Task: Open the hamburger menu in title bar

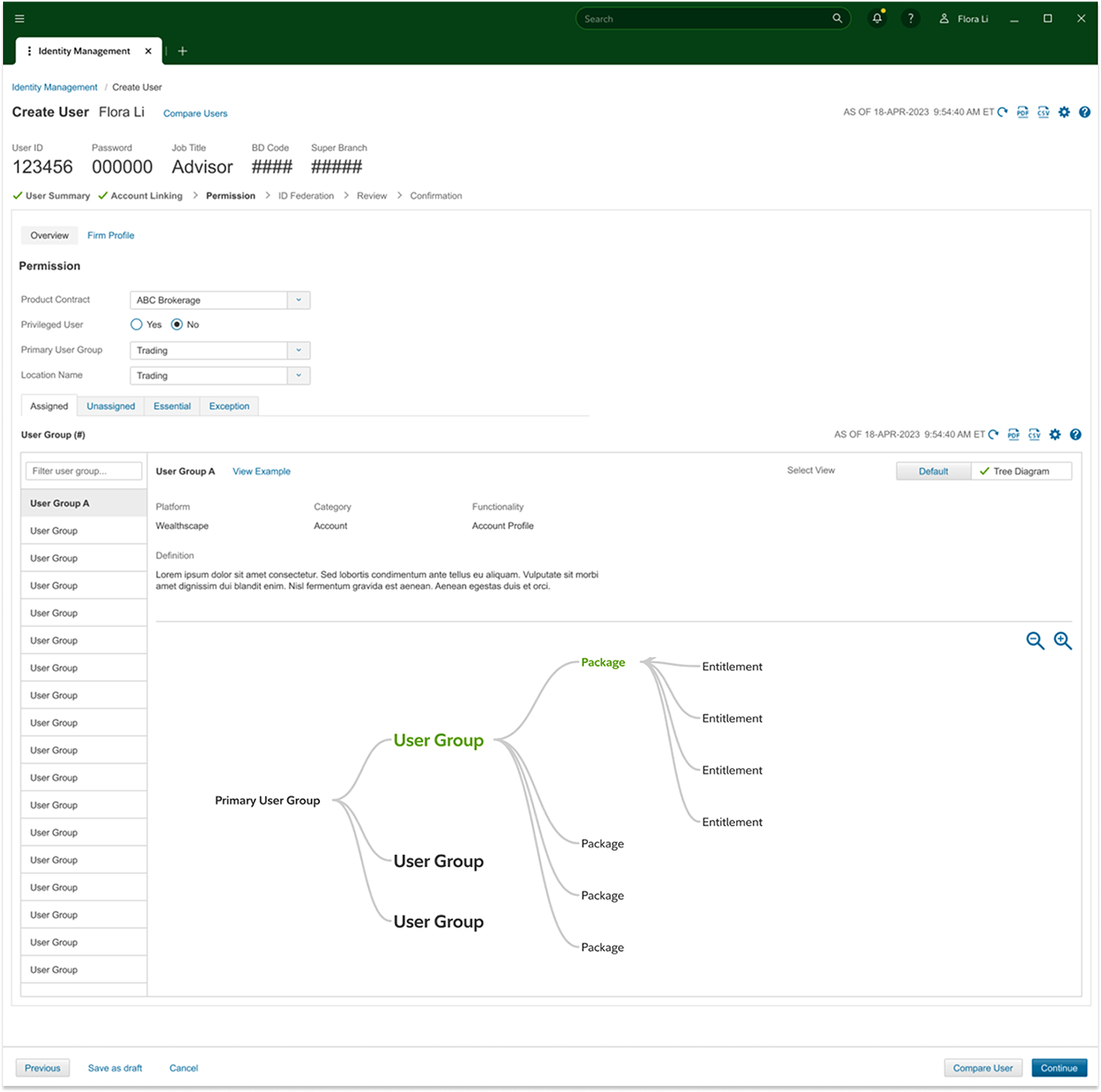Action: click(20, 19)
